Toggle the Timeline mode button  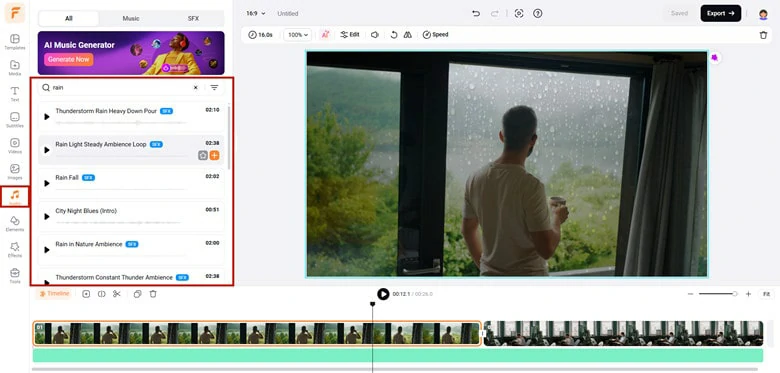54,294
